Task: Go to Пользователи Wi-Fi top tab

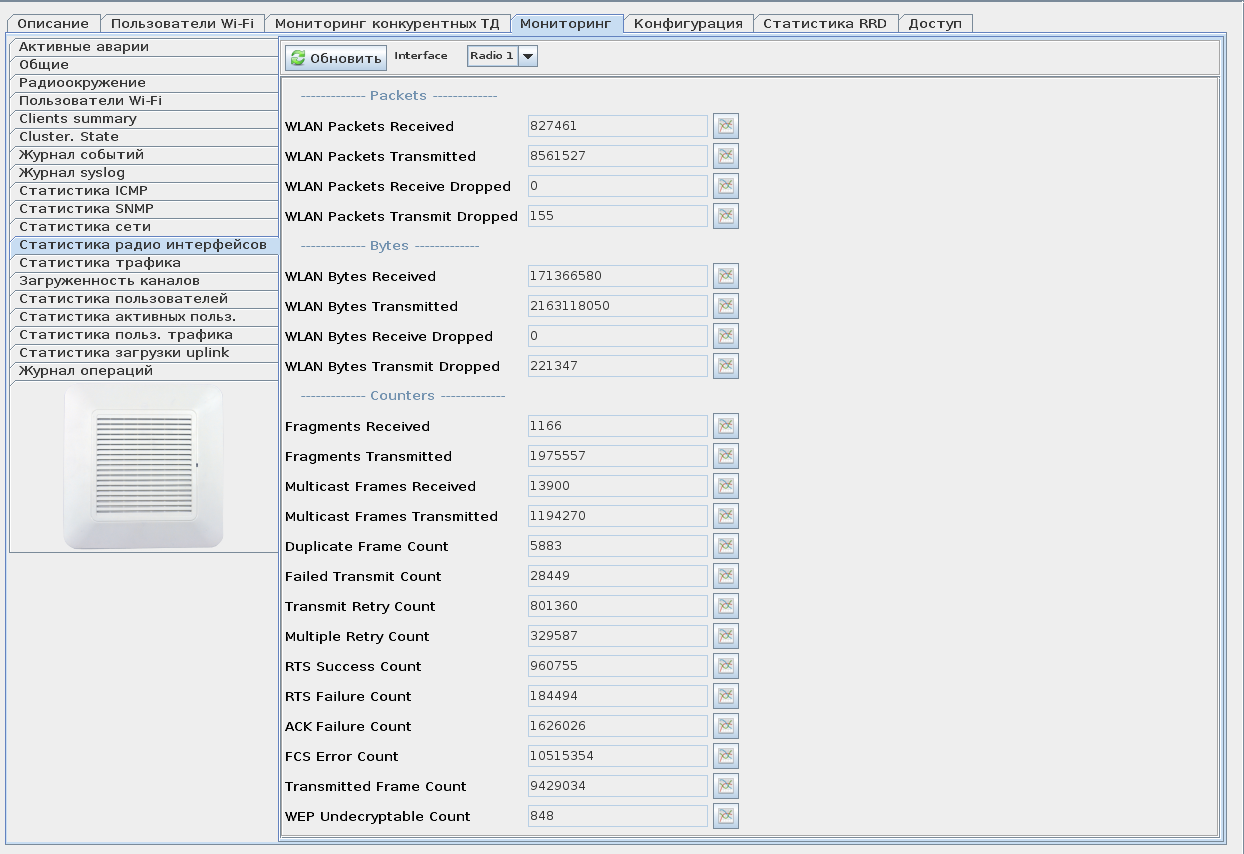Action: coord(182,23)
